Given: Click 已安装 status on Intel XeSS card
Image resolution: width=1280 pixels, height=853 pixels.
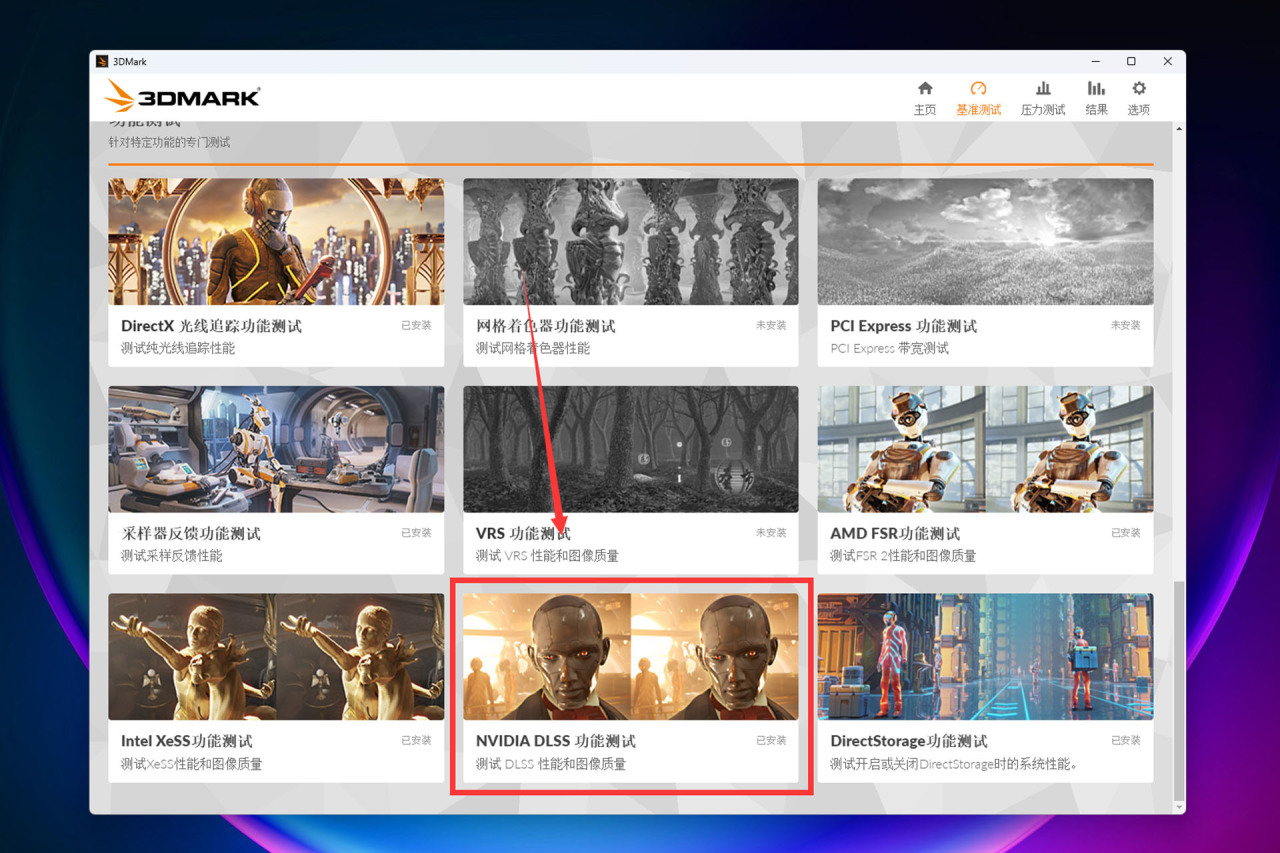Looking at the screenshot, I should pyautogui.click(x=416, y=740).
